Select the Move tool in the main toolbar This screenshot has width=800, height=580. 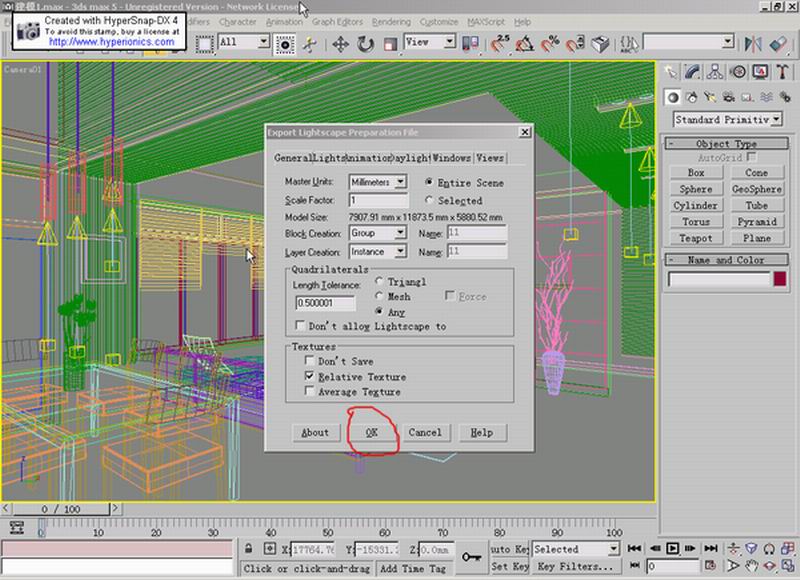coord(340,43)
